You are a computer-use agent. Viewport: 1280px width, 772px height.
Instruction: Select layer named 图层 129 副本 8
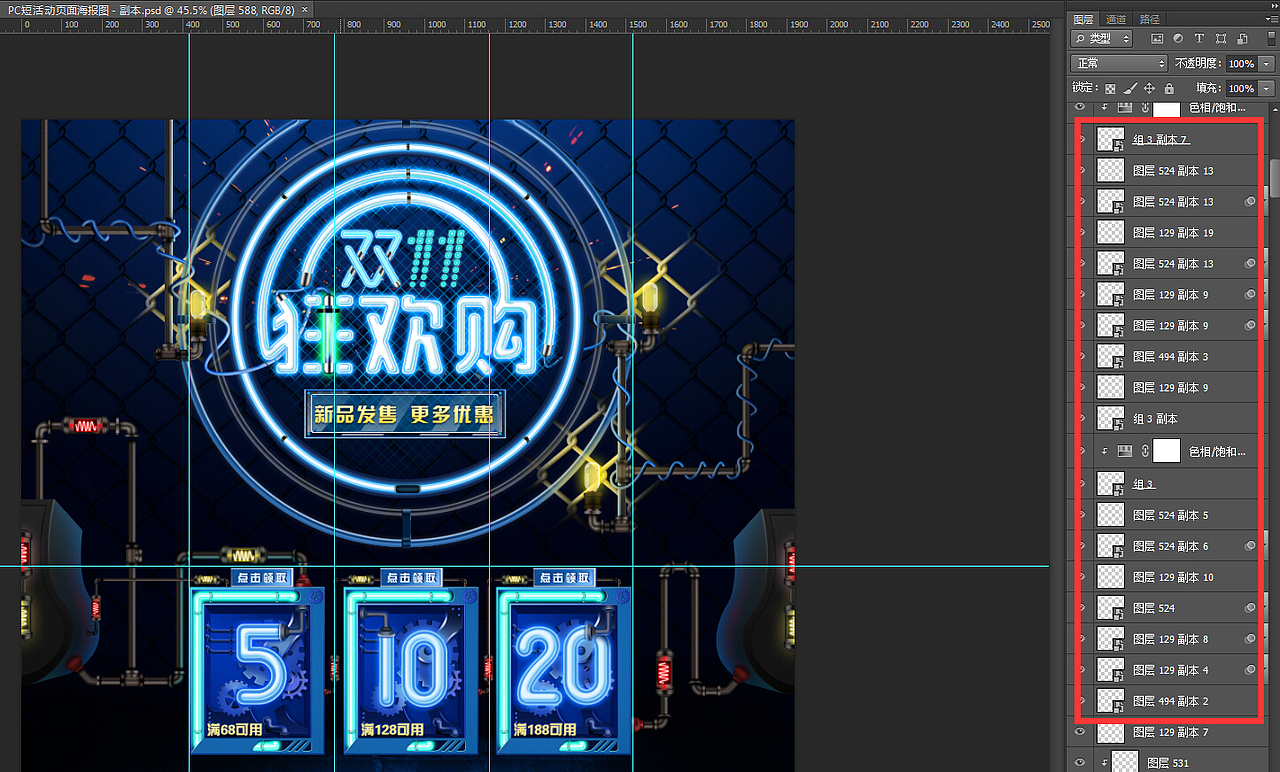[1170, 640]
